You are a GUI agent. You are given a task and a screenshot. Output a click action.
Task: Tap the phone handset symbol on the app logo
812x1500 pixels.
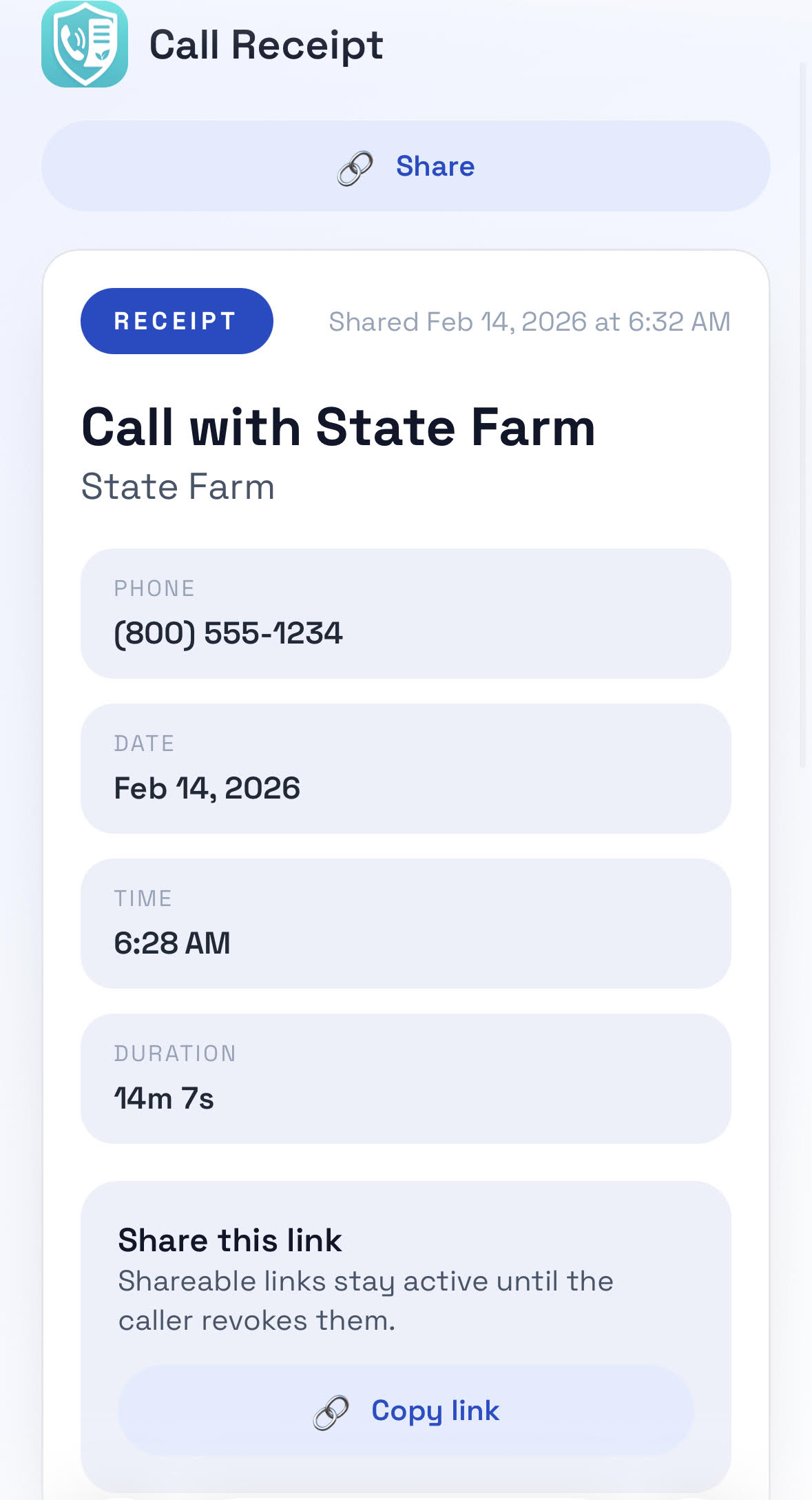coord(73,40)
